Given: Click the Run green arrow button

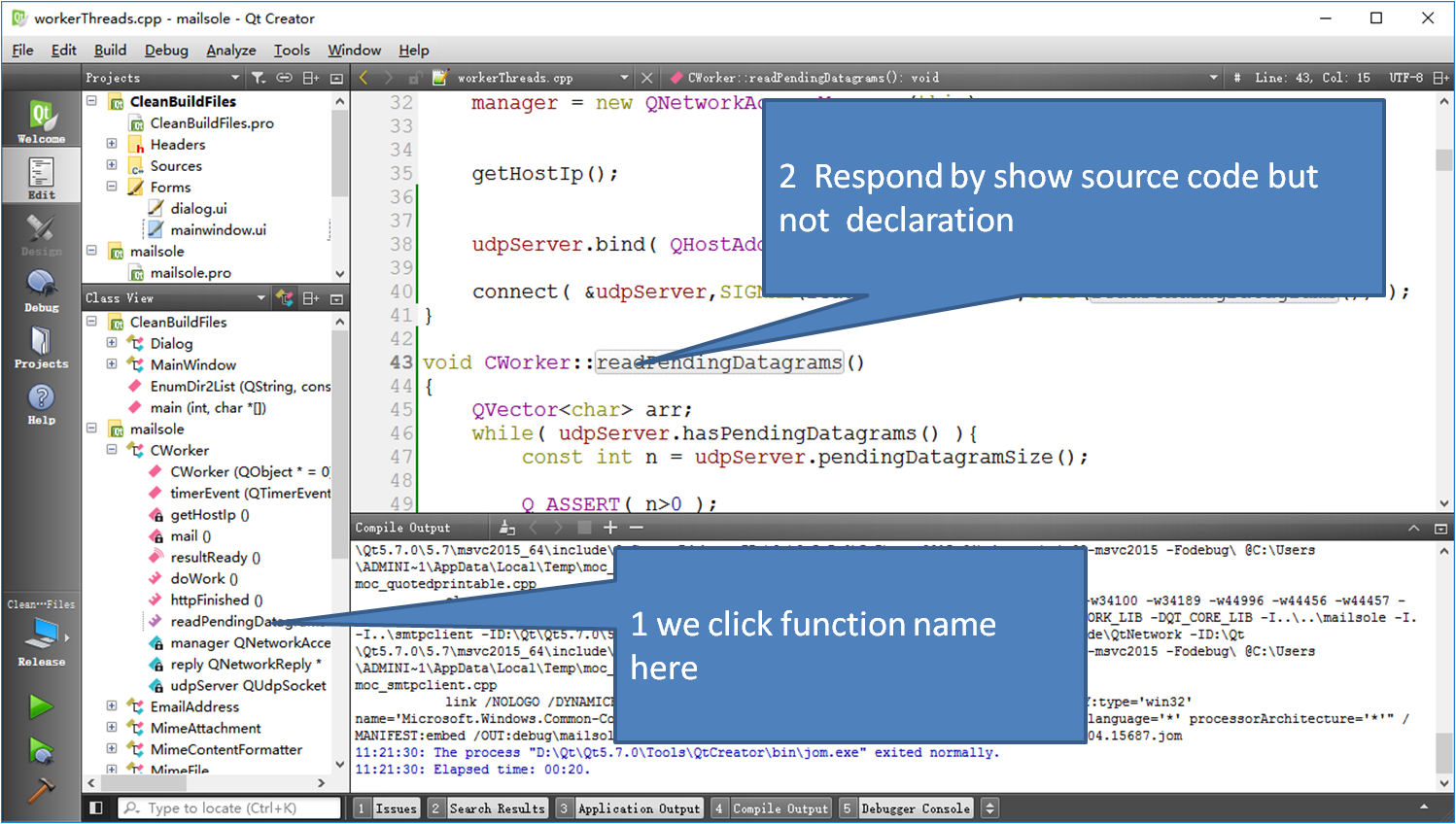Looking at the screenshot, I should tap(41, 706).
